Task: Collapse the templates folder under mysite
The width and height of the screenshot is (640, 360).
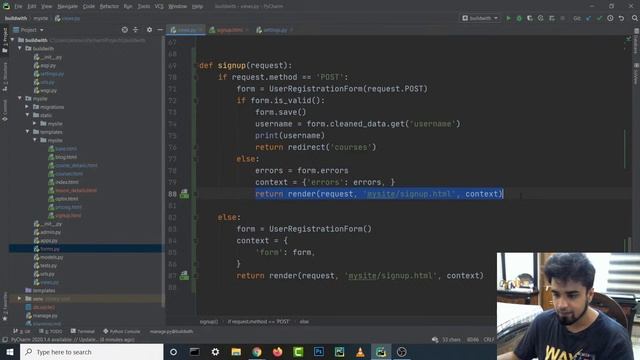Action: (x=27, y=132)
